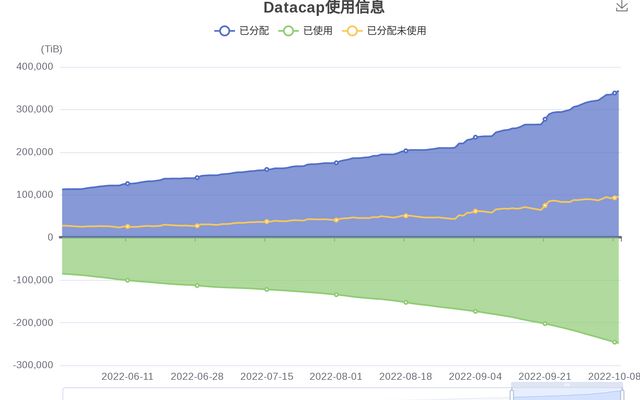Click the download chart image icon
Screen dimensions: 640x400
pyautogui.click(x=621, y=5)
